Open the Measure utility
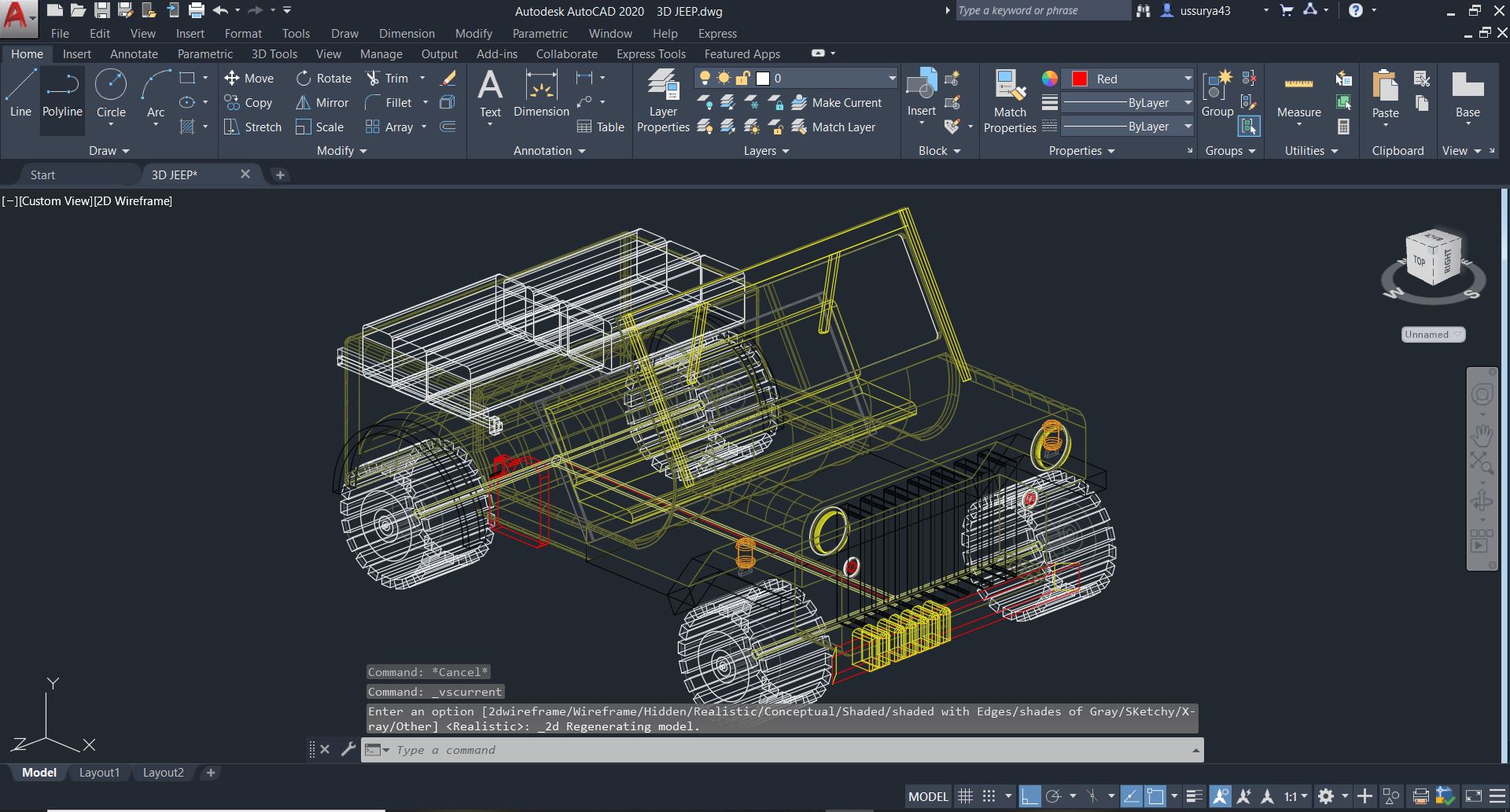Image resolution: width=1510 pixels, height=812 pixels. (x=1299, y=96)
